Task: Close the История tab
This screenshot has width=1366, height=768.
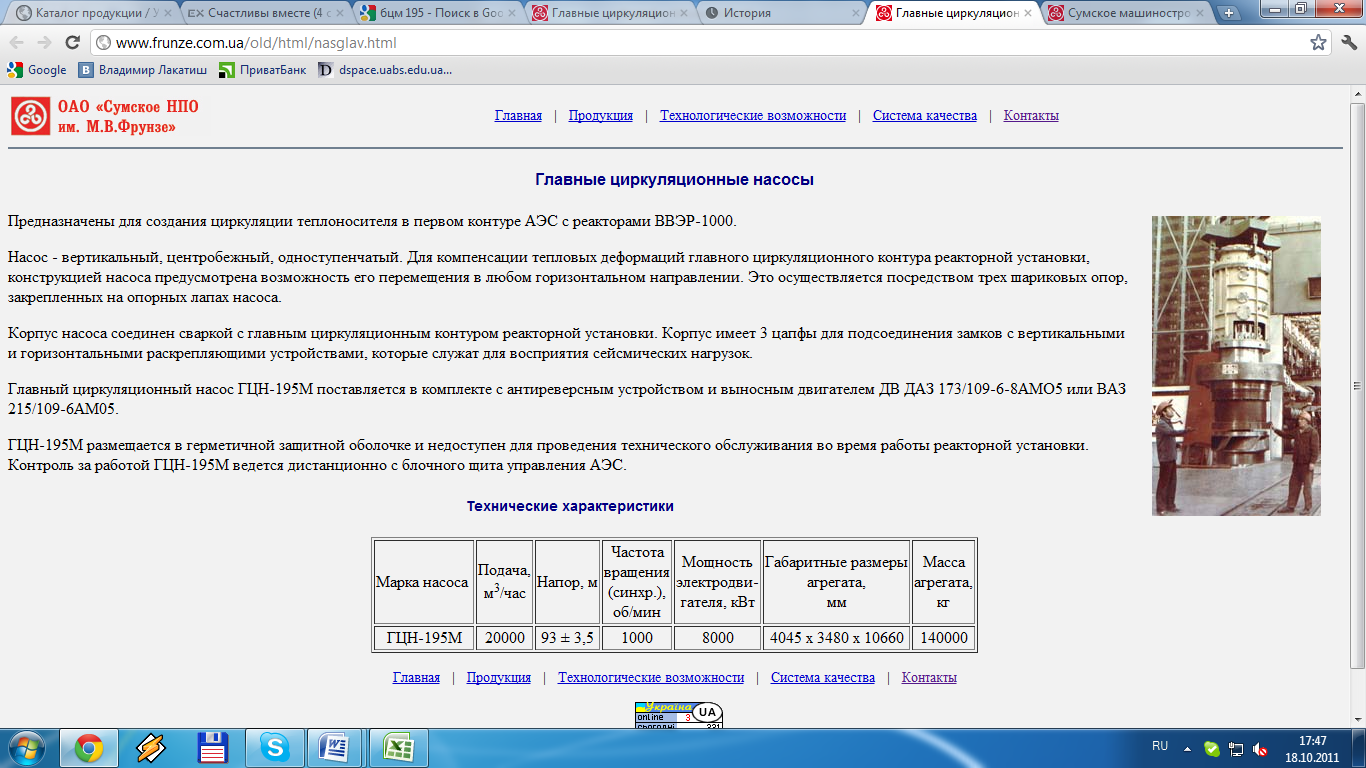Action: 856,14
